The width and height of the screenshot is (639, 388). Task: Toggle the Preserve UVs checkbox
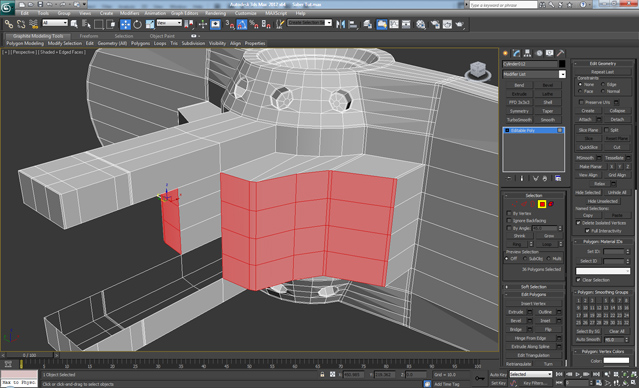[x=582, y=102]
